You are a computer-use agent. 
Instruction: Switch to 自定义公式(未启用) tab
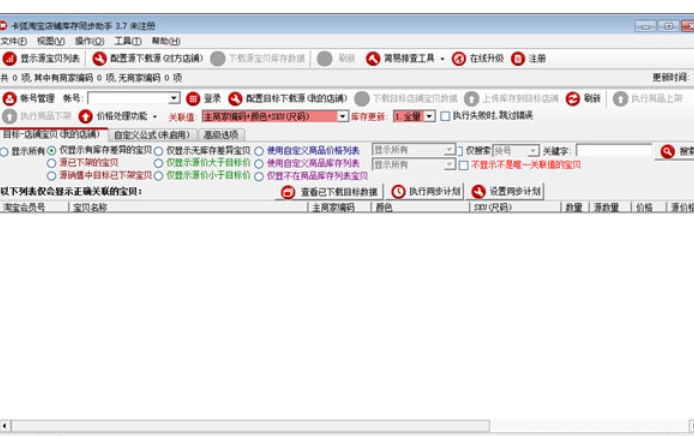[152, 135]
